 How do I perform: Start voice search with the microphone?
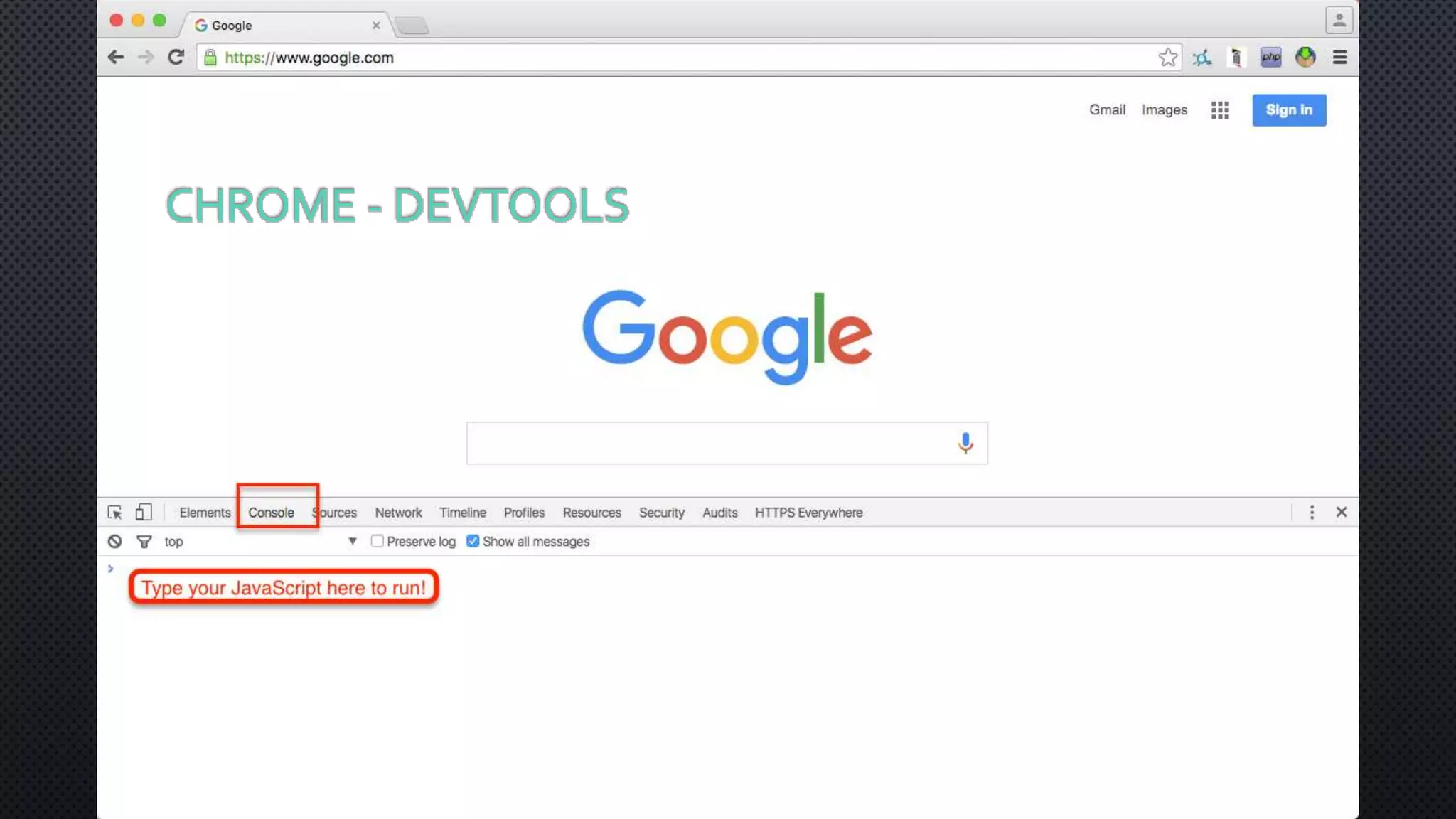click(965, 443)
